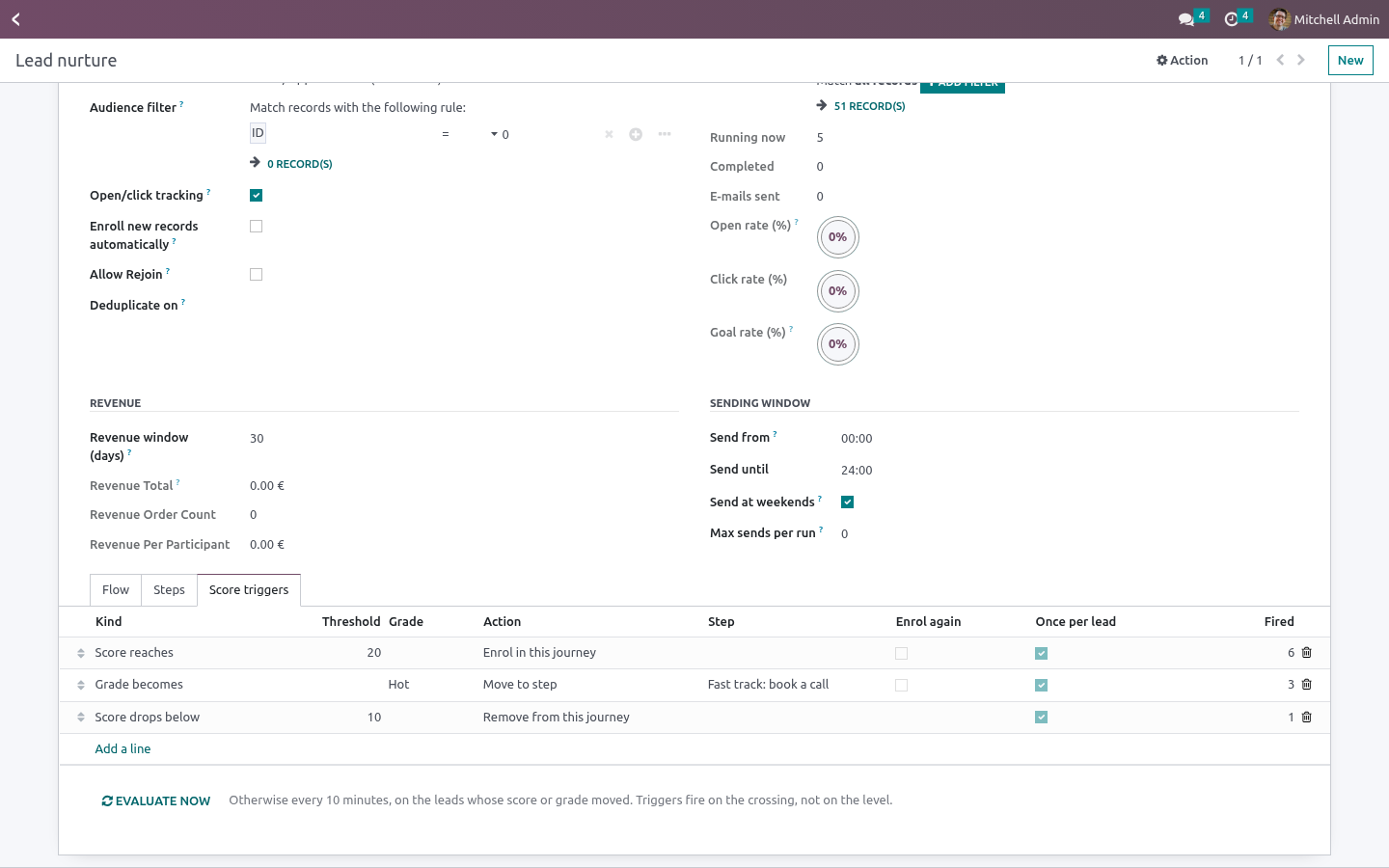1389x868 pixels.
Task: Open the conversations message icon
Action: point(1186,19)
